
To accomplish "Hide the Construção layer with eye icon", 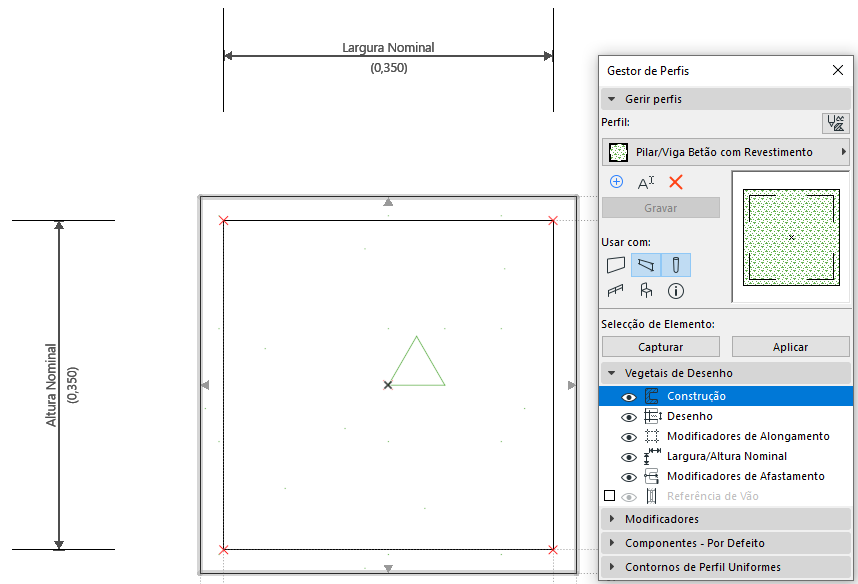I will pyautogui.click(x=629, y=397).
